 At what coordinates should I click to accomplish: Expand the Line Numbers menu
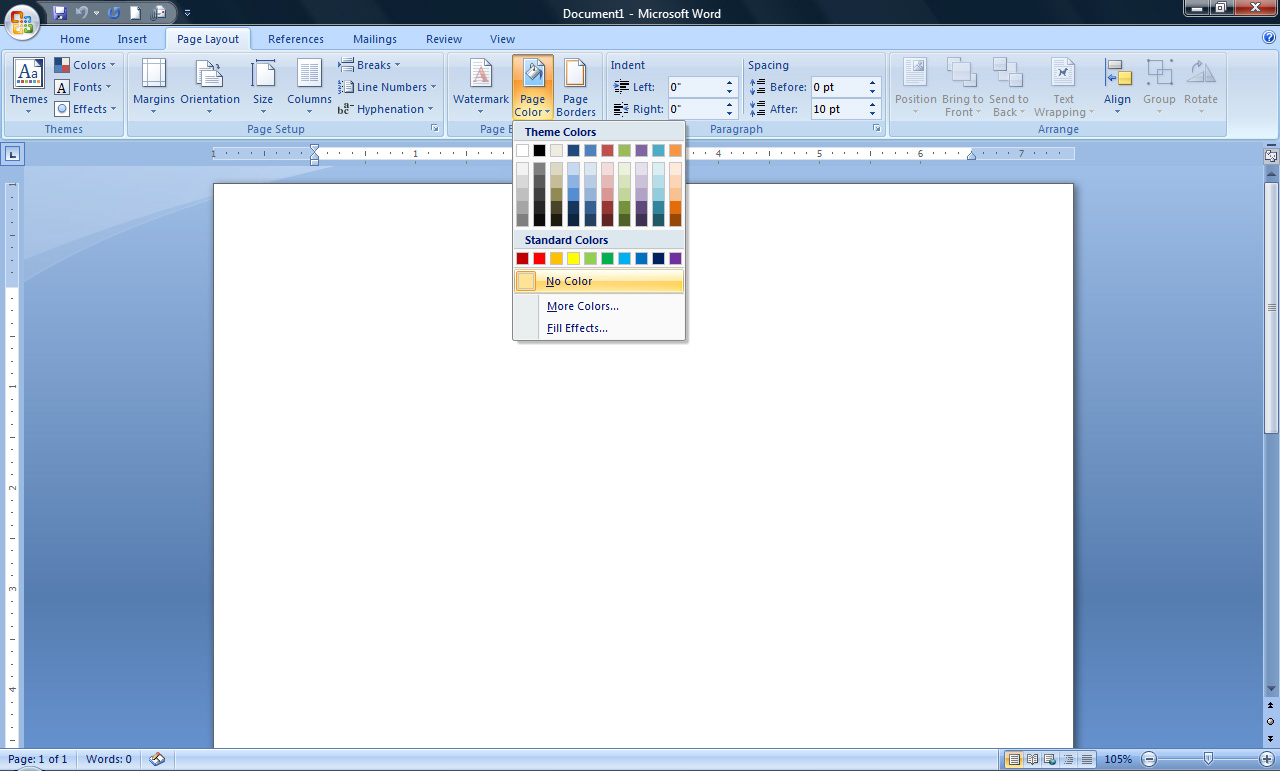click(x=388, y=87)
